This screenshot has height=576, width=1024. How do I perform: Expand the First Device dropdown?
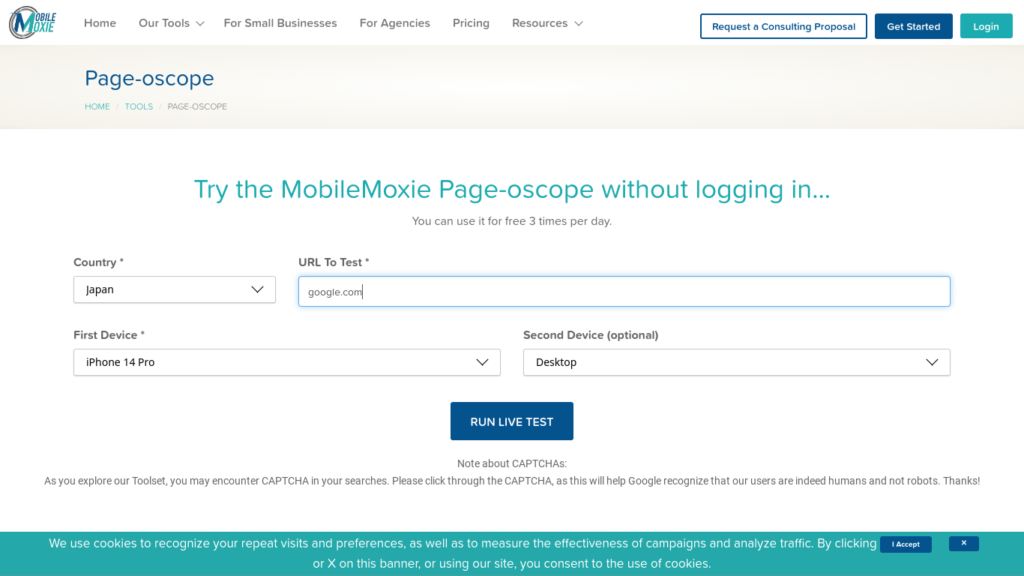(x=286, y=362)
